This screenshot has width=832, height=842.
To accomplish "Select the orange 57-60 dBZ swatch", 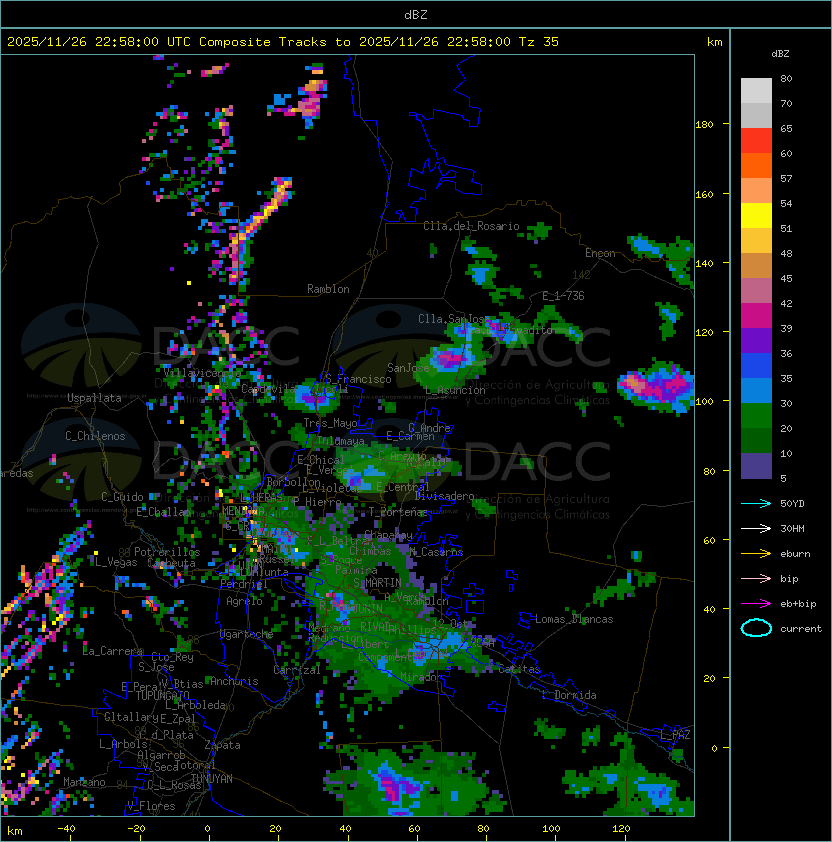I will (756, 166).
